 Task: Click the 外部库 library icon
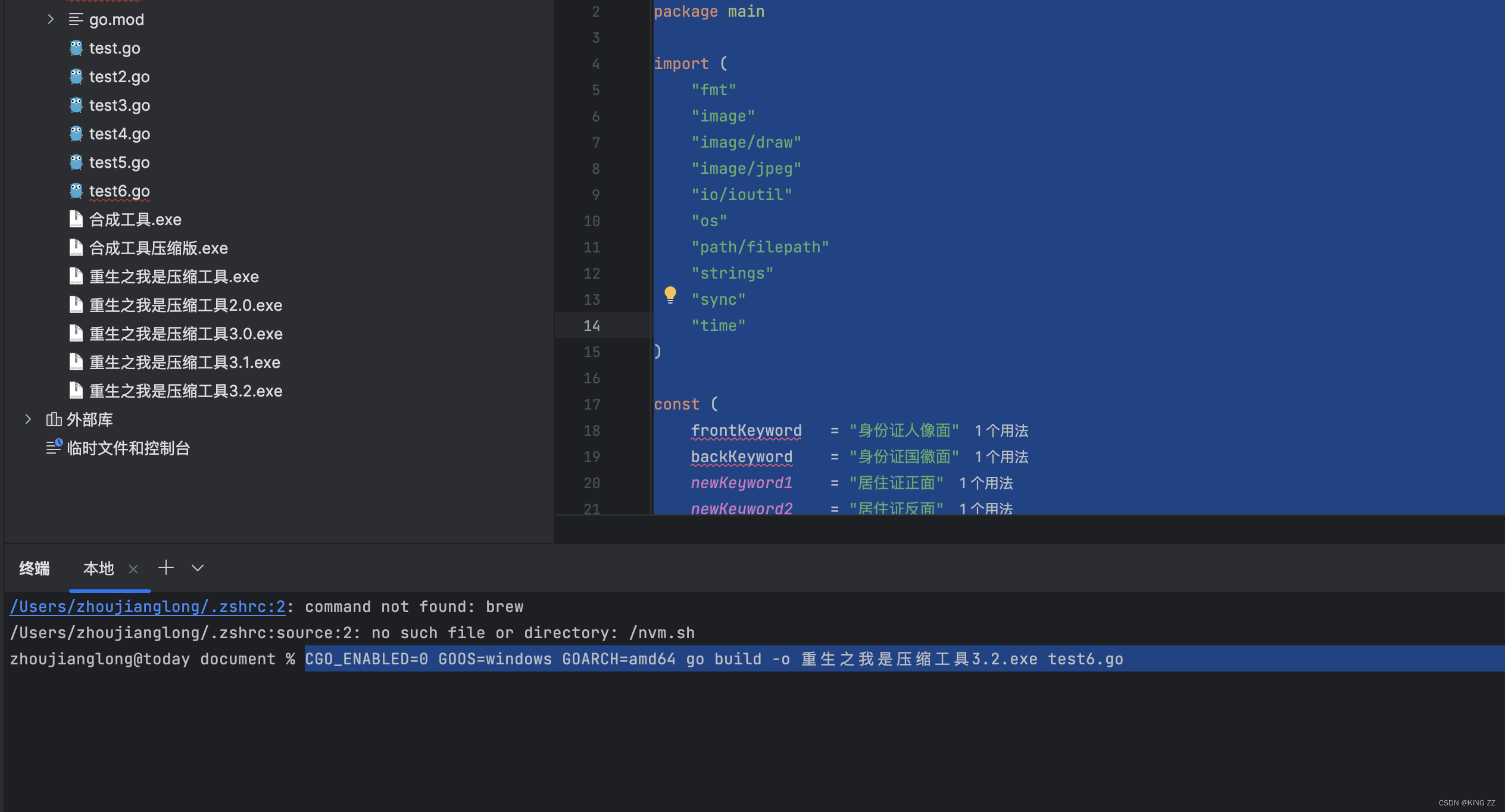click(54, 420)
